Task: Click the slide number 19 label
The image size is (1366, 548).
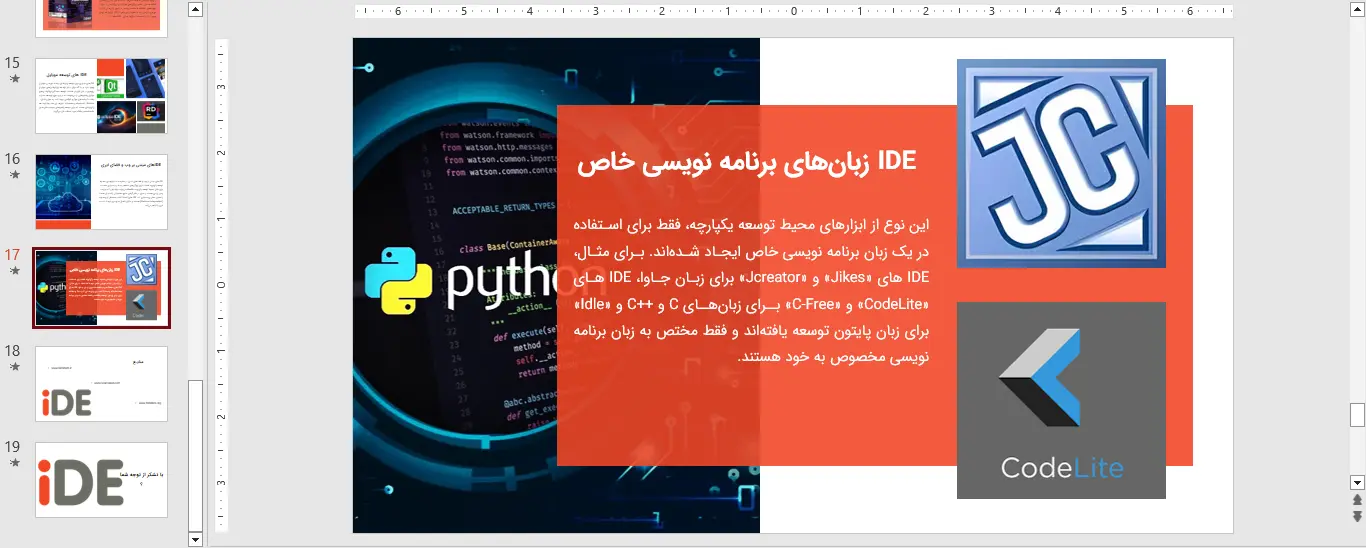Action: coord(13,446)
